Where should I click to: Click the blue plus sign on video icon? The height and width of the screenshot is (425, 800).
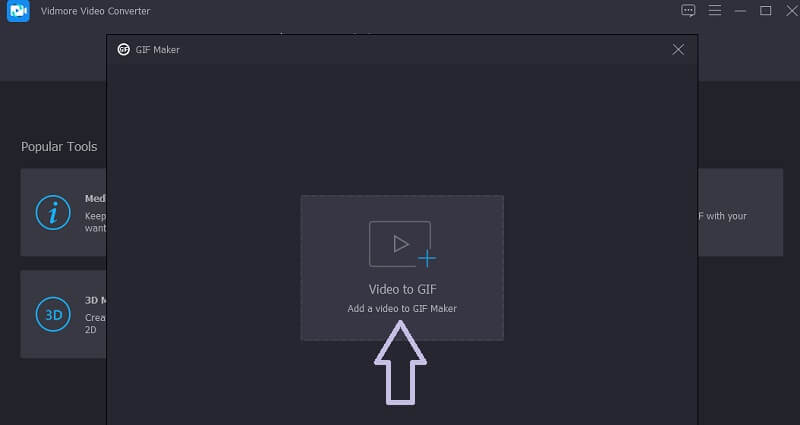(427, 259)
